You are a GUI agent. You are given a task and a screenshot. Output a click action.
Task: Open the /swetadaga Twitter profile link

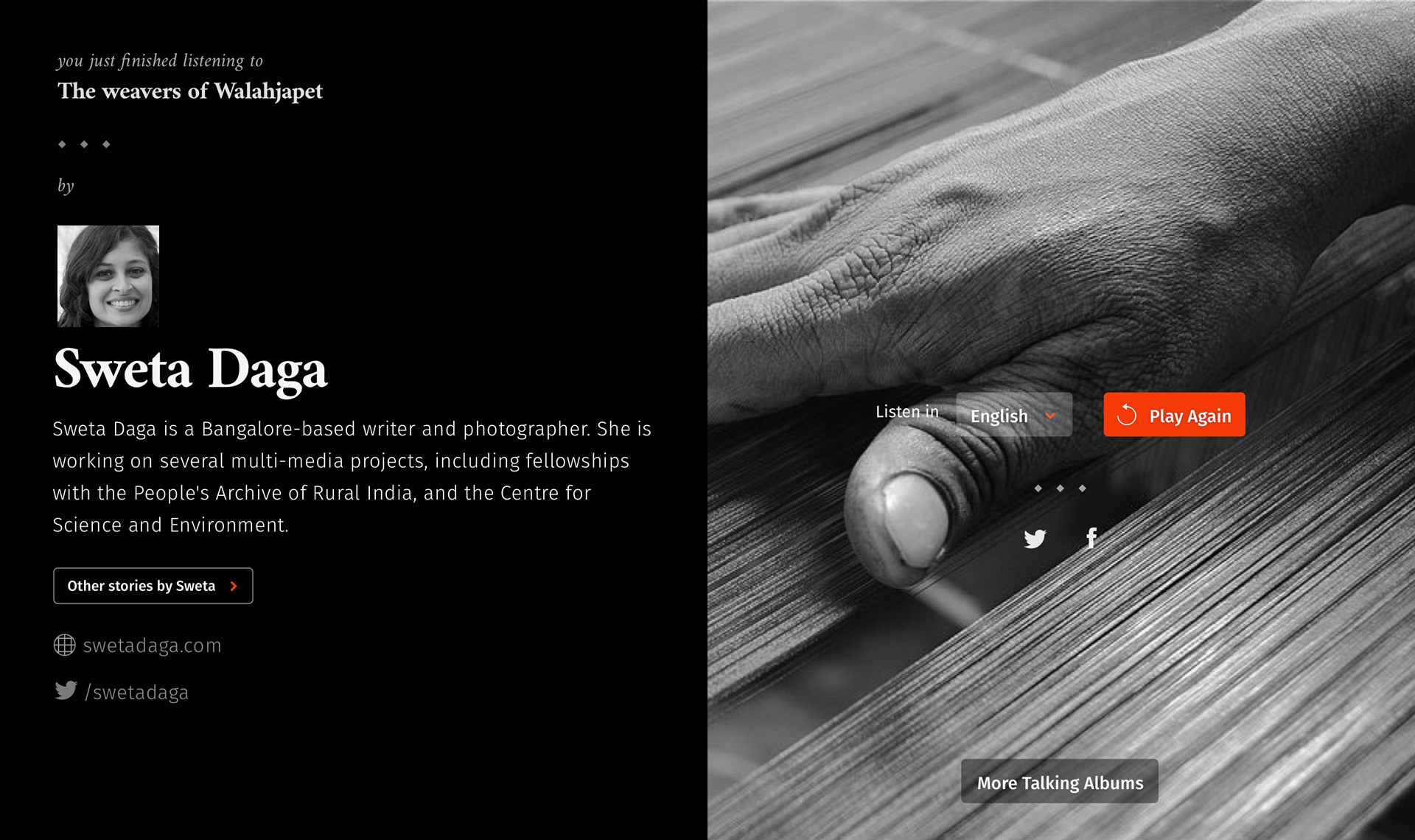pos(136,693)
